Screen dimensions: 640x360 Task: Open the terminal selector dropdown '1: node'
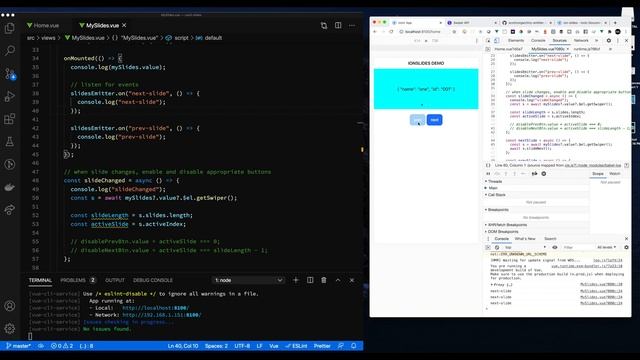tap(249, 280)
